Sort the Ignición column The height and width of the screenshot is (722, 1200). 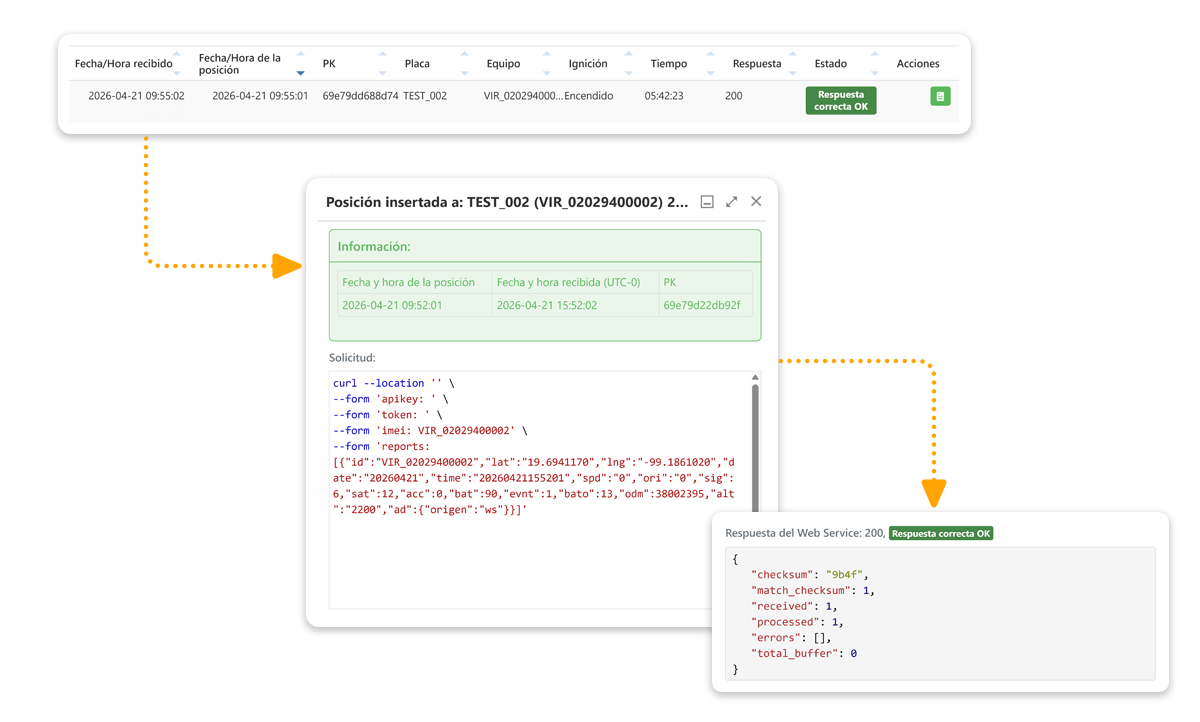coord(628,63)
